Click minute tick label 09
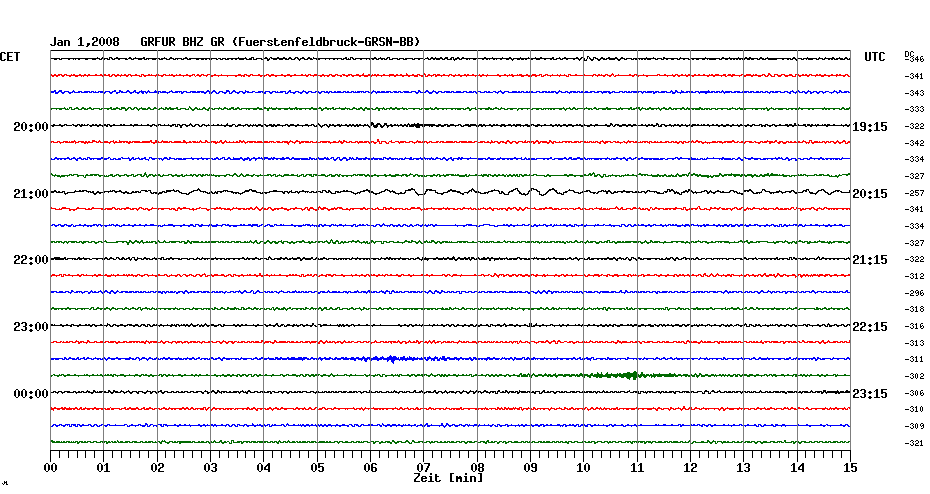 pyautogui.click(x=531, y=468)
